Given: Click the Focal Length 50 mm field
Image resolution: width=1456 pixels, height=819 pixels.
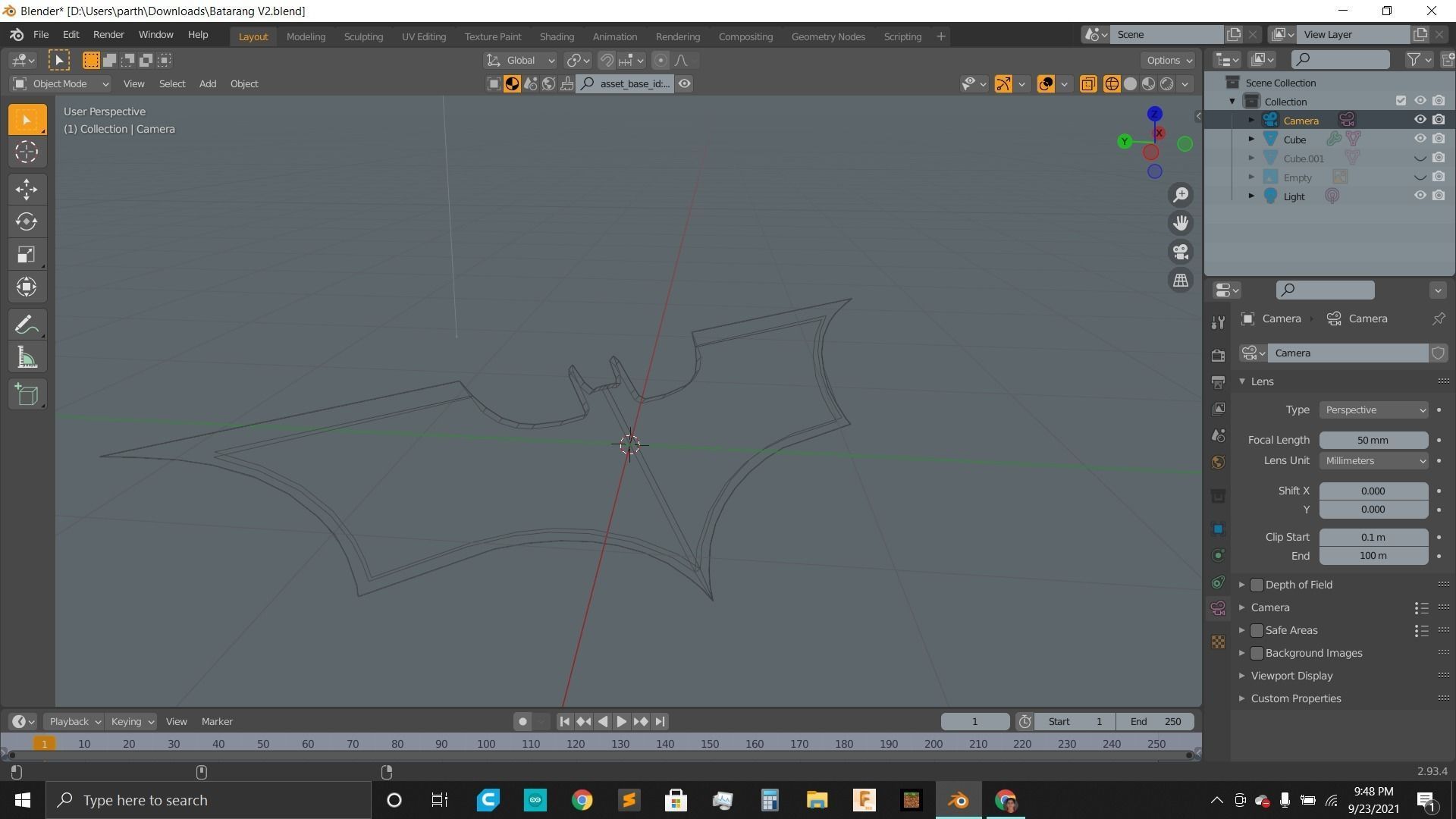Looking at the screenshot, I should point(1373,441).
